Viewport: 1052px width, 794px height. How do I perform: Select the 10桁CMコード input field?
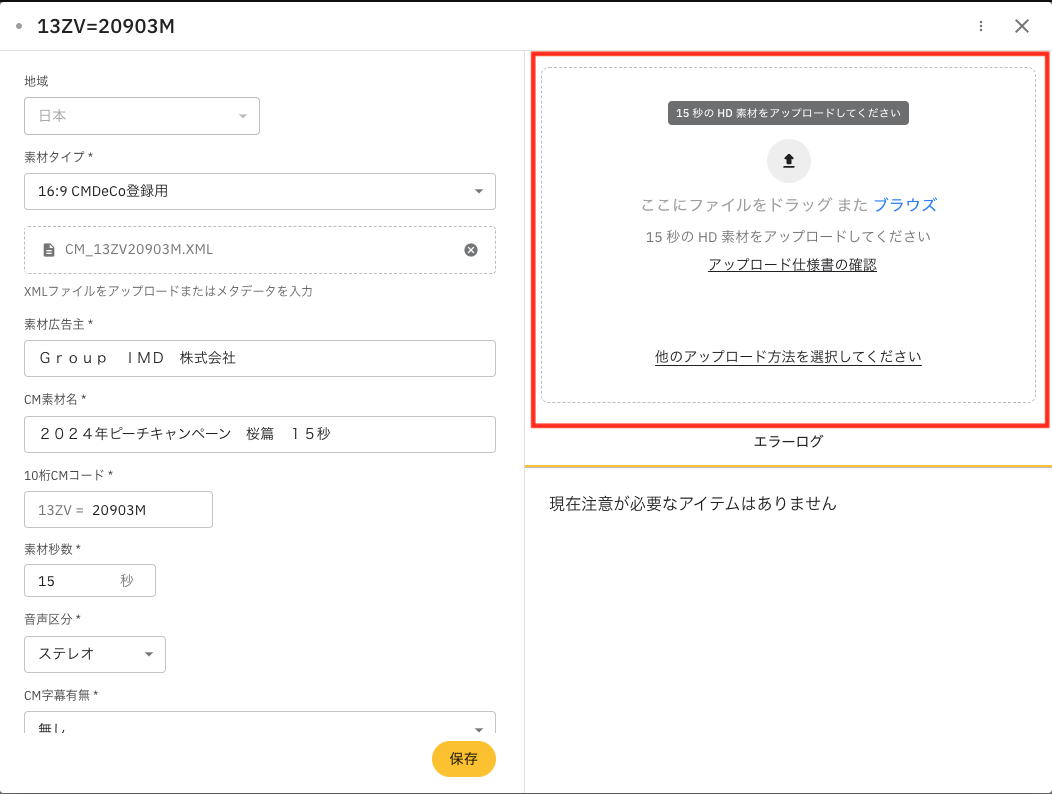[148, 510]
